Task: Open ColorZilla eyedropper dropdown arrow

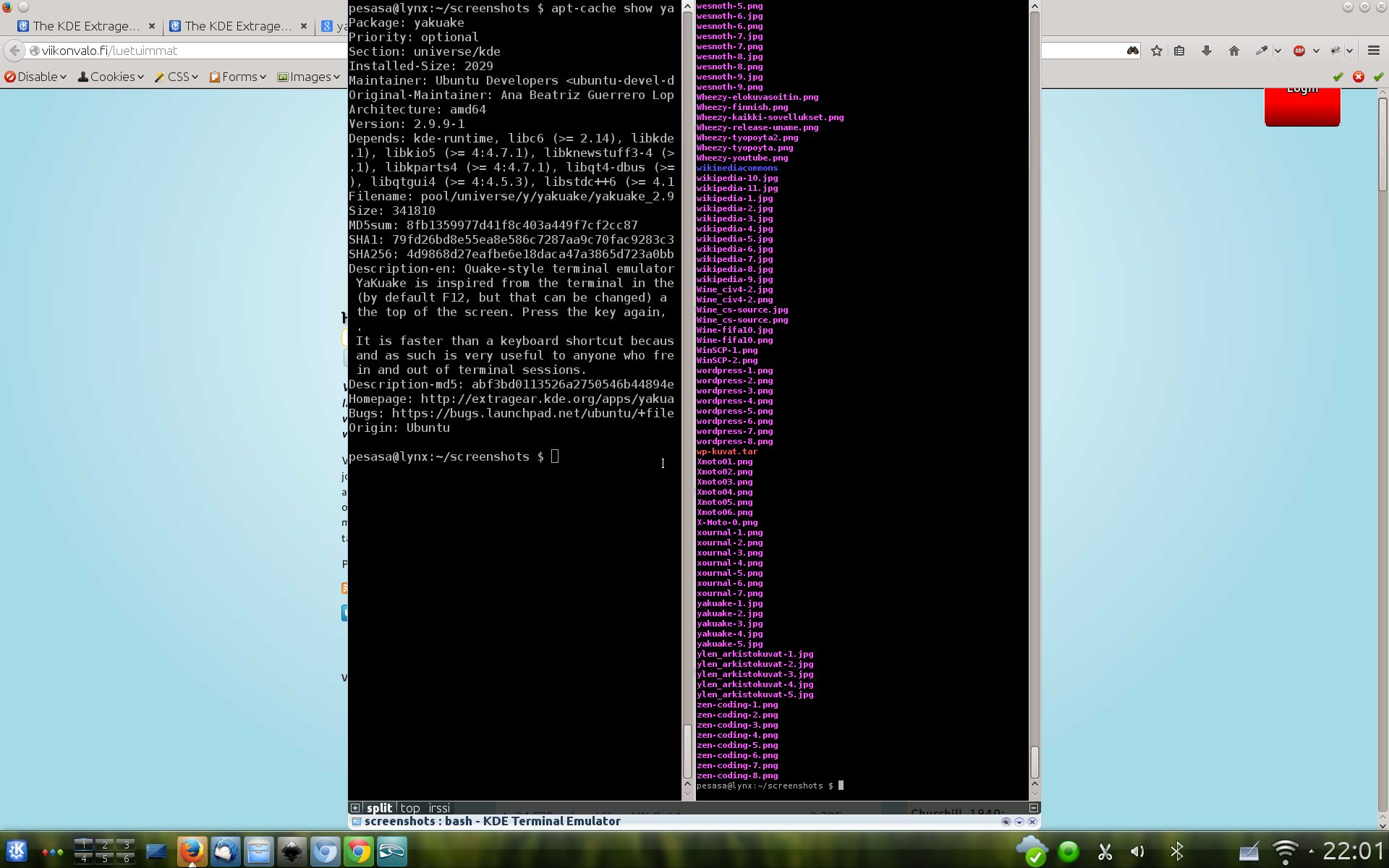Action: [1278, 51]
